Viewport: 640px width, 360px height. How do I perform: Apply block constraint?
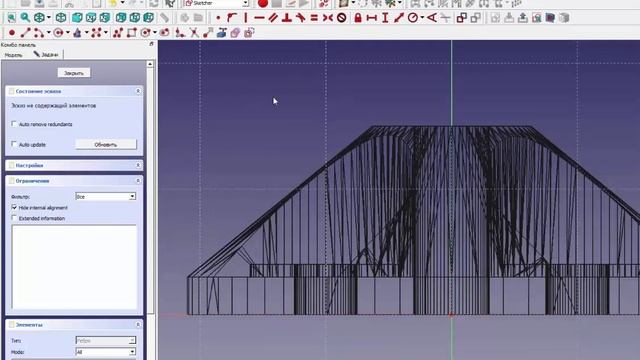[x=342, y=18]
